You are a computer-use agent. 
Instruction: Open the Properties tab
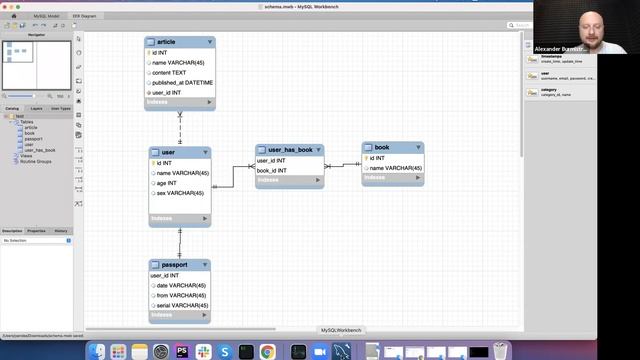click(x=36, y=231)
